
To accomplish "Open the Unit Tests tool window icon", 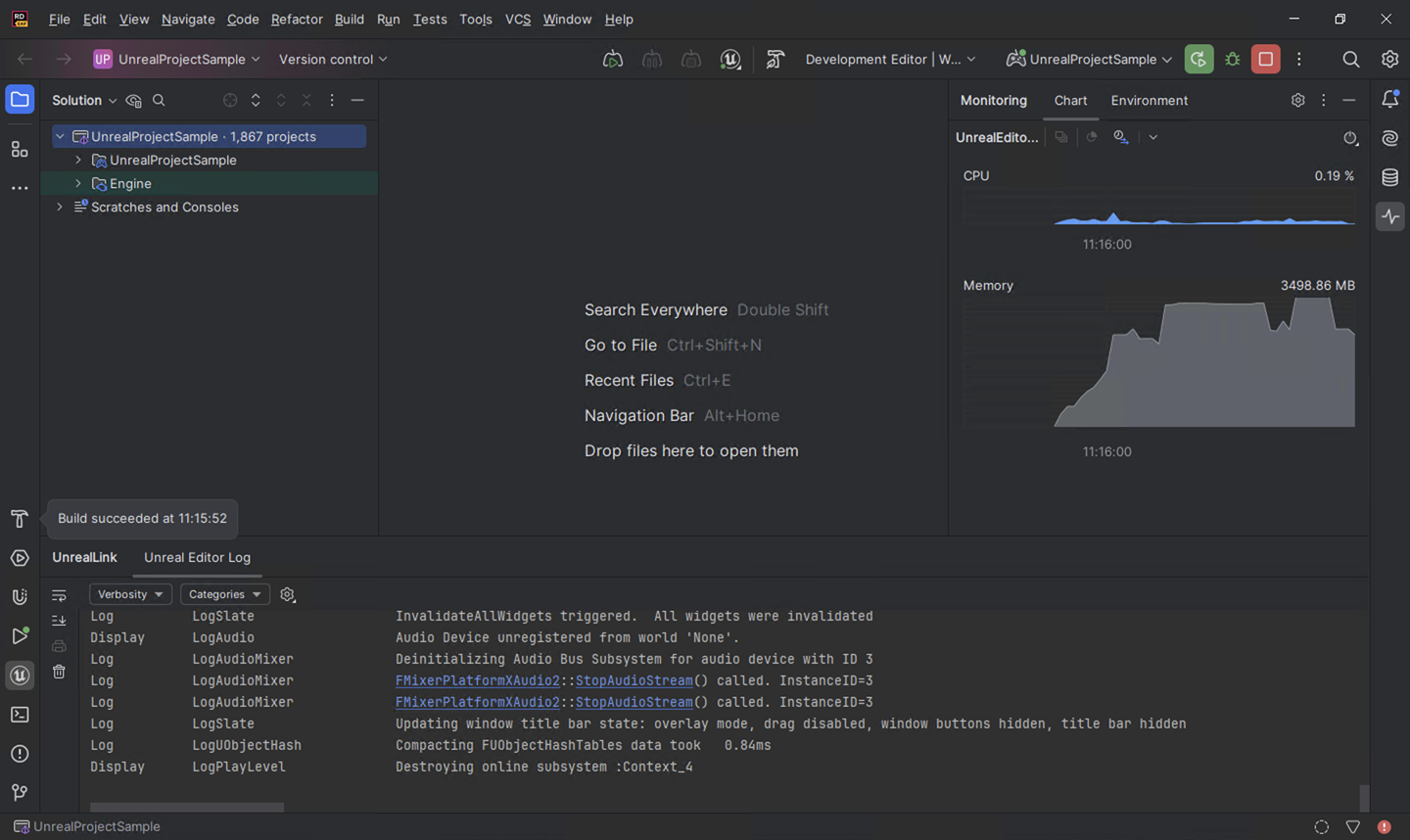I will (20, 597).
